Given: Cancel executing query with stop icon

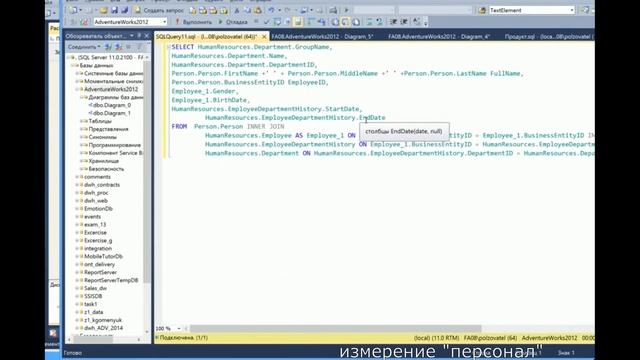Looking at the screenshot, I should point(256,22).
